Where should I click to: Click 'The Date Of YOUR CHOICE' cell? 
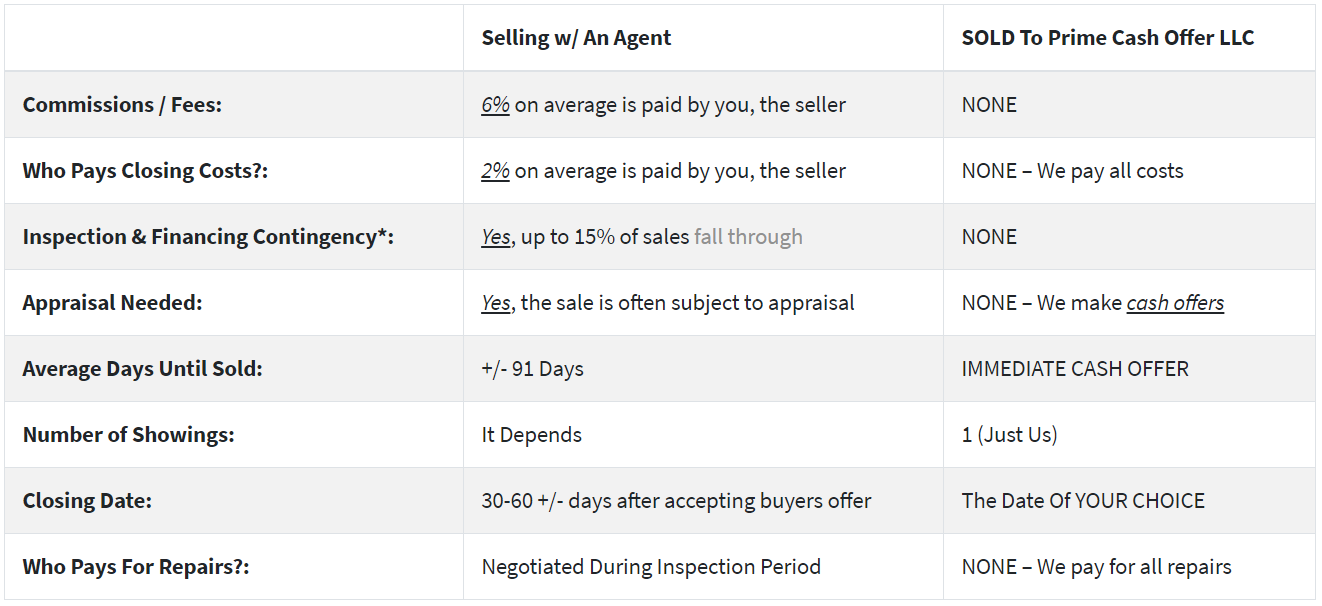[x=1083, y=501]
